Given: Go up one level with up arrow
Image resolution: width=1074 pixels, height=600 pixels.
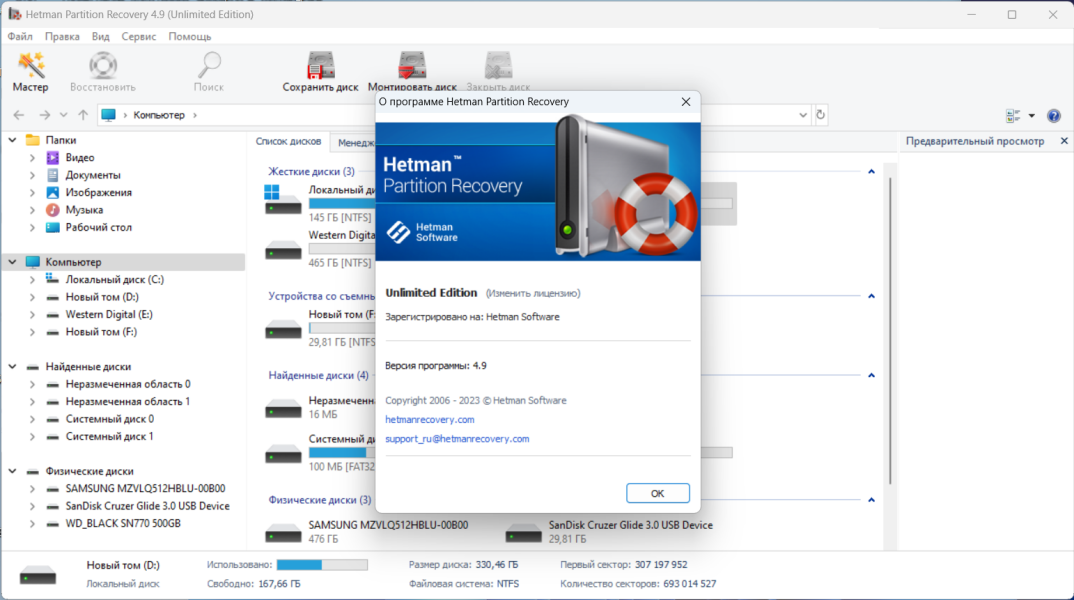Looking at the screenshot, I should (x=83, y=115).
